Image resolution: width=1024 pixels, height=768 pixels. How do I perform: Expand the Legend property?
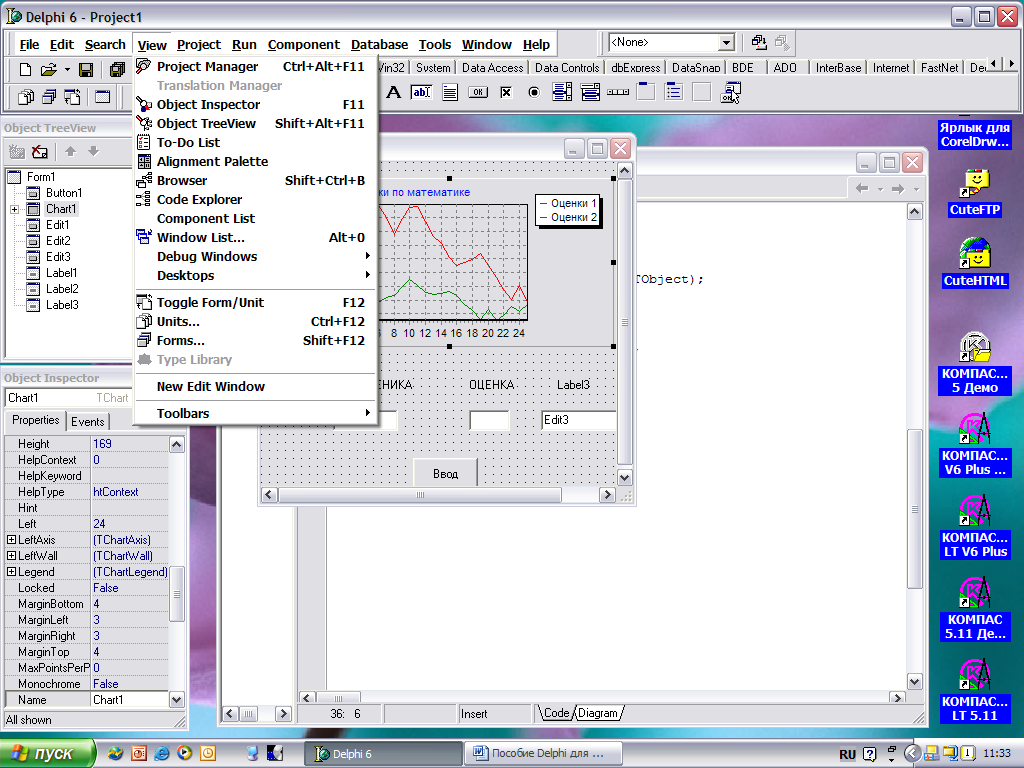[11, 571]
